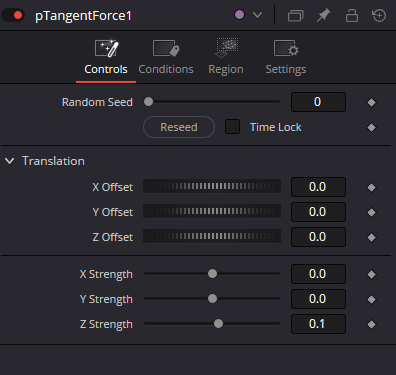Click the Y Strength value field
The width and height of the screenshot is (396, 375).
[318, 299]
